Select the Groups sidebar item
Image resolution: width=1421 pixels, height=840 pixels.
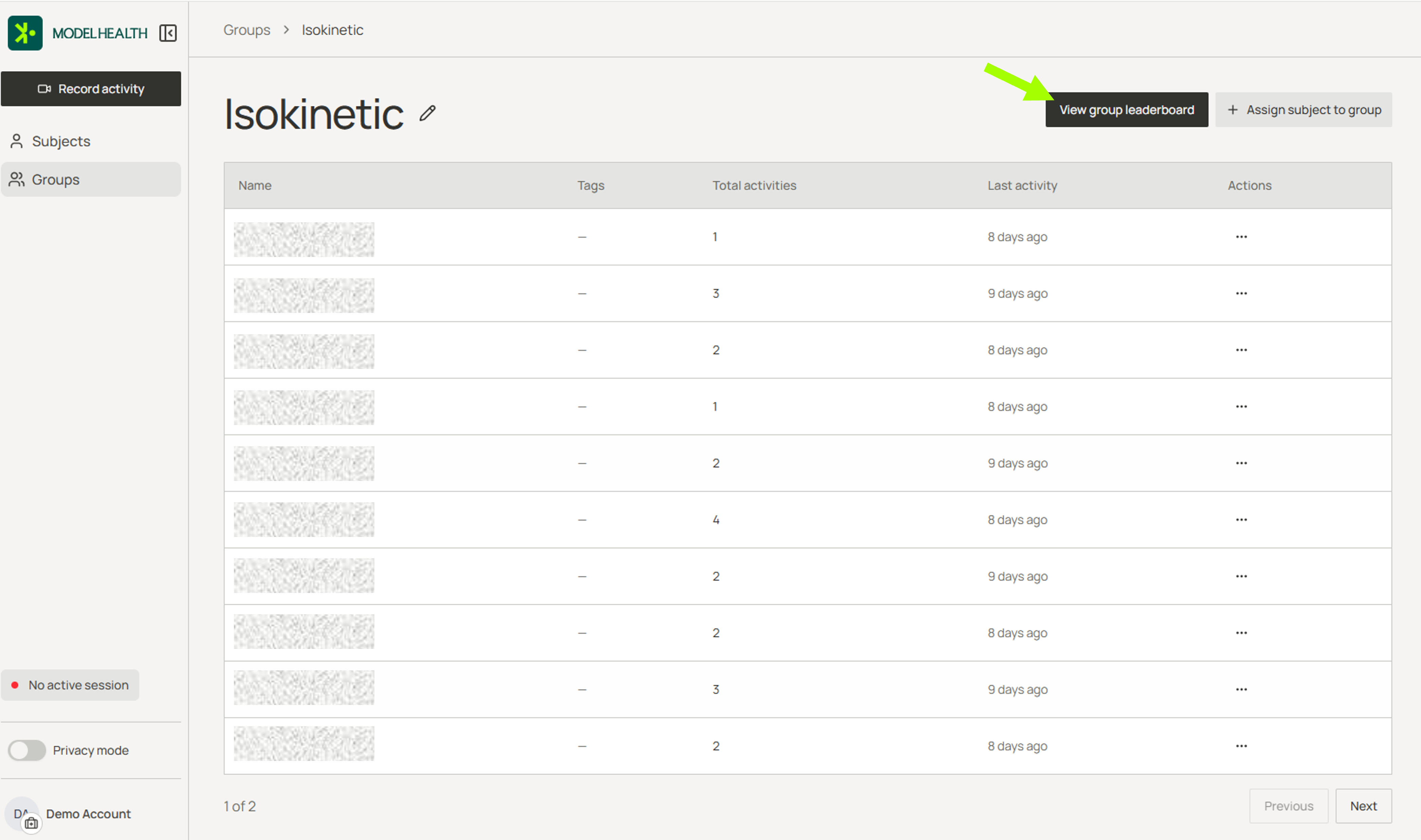click(x=91, y=180)
